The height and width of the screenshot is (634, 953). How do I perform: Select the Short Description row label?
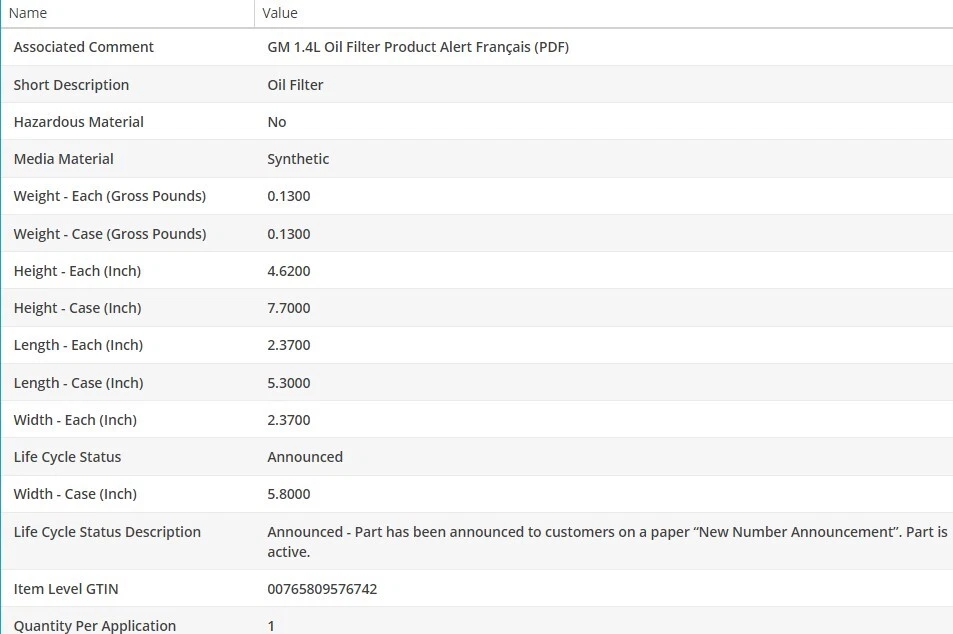pos(71,85)
